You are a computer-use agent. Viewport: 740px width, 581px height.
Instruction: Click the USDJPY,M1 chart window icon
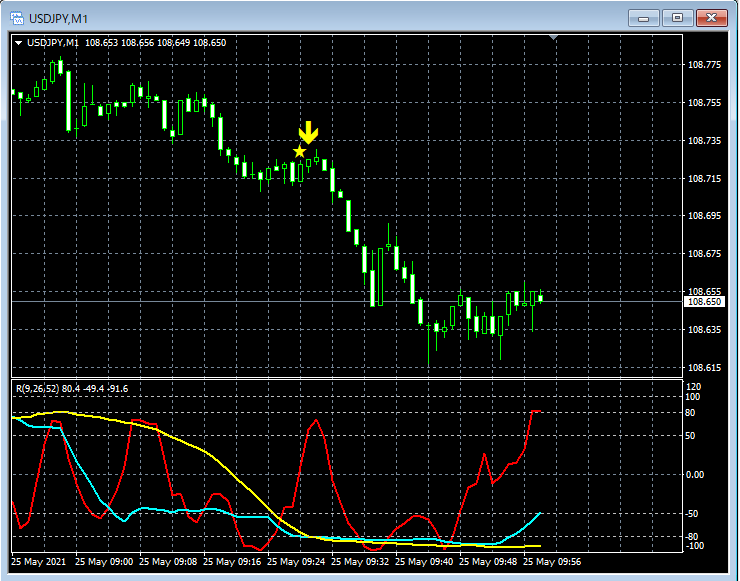click(x=17, y=18)
